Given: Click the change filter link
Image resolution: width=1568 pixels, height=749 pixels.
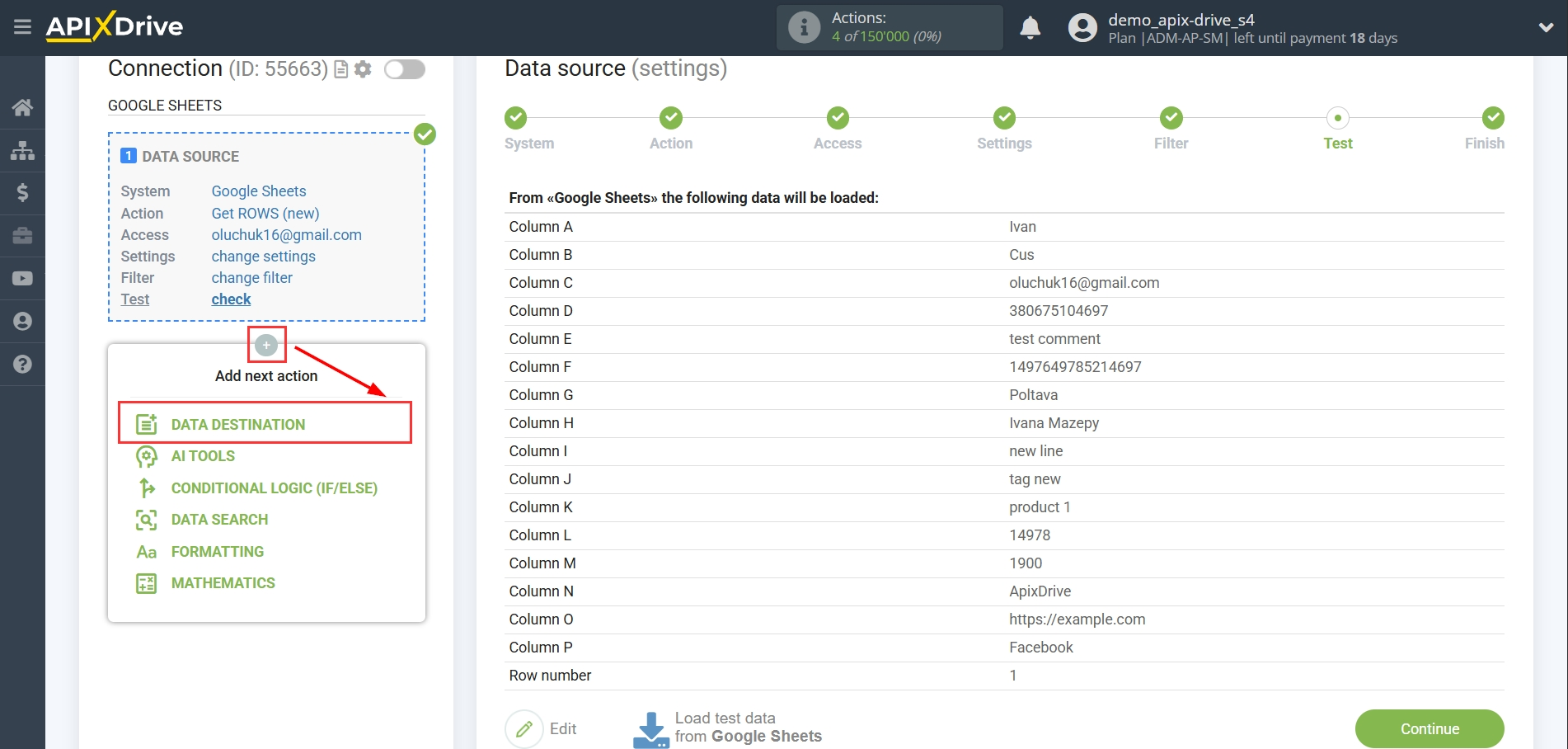Looking at the screenshot, I should (251, 278).
